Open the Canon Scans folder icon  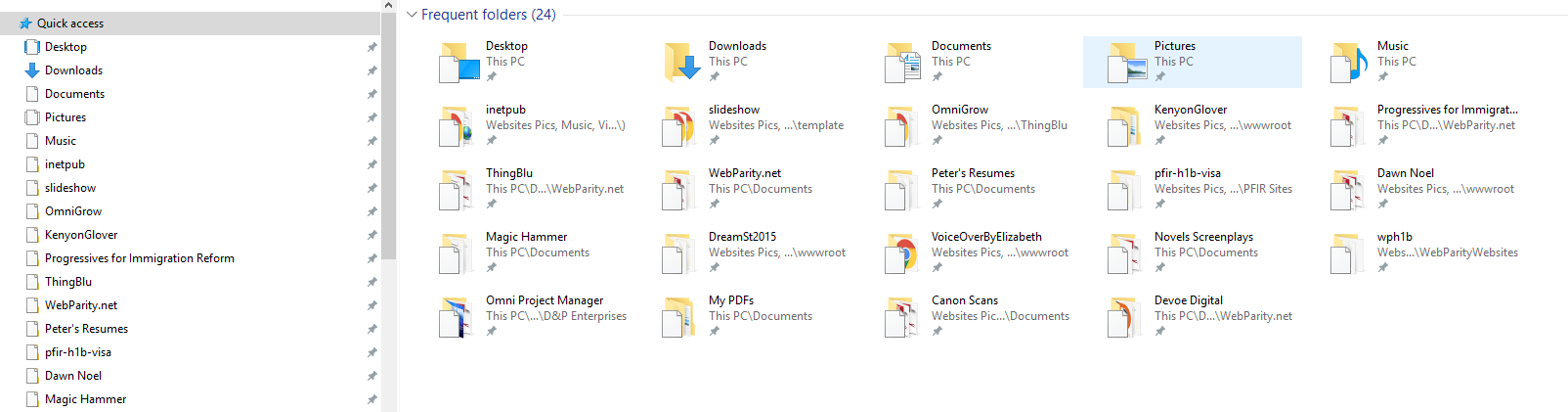[x=902, y=317]
